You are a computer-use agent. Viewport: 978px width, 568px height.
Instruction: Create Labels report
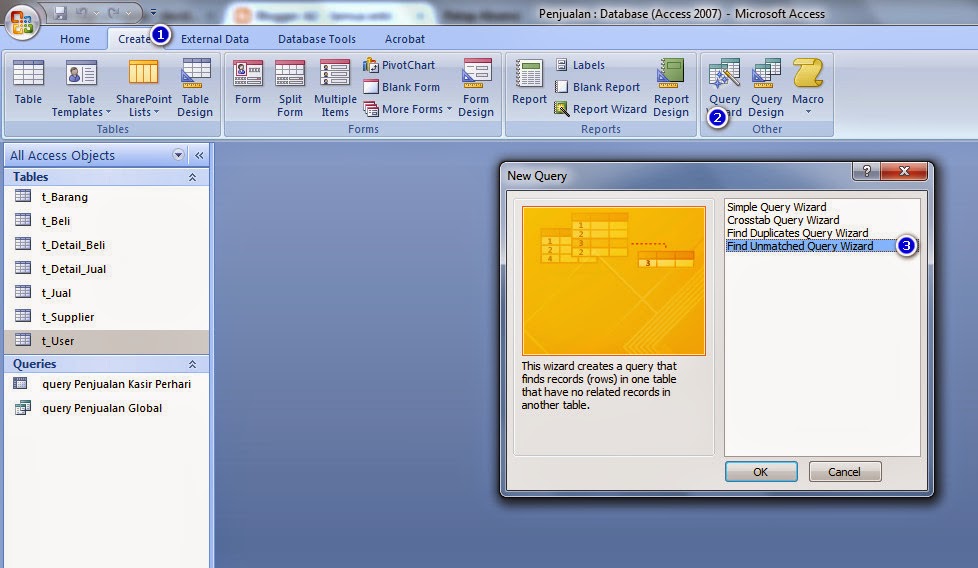click(580, 65)
